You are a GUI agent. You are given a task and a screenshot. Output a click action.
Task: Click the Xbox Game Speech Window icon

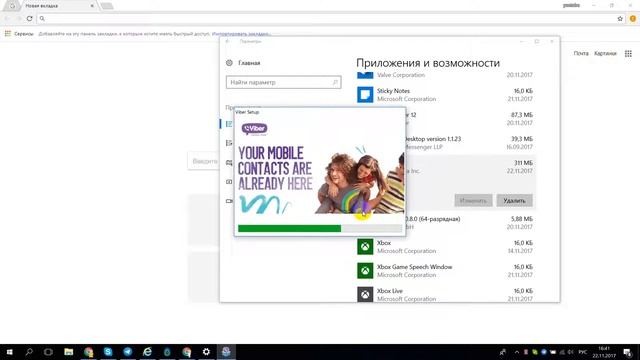click(365, 271)
